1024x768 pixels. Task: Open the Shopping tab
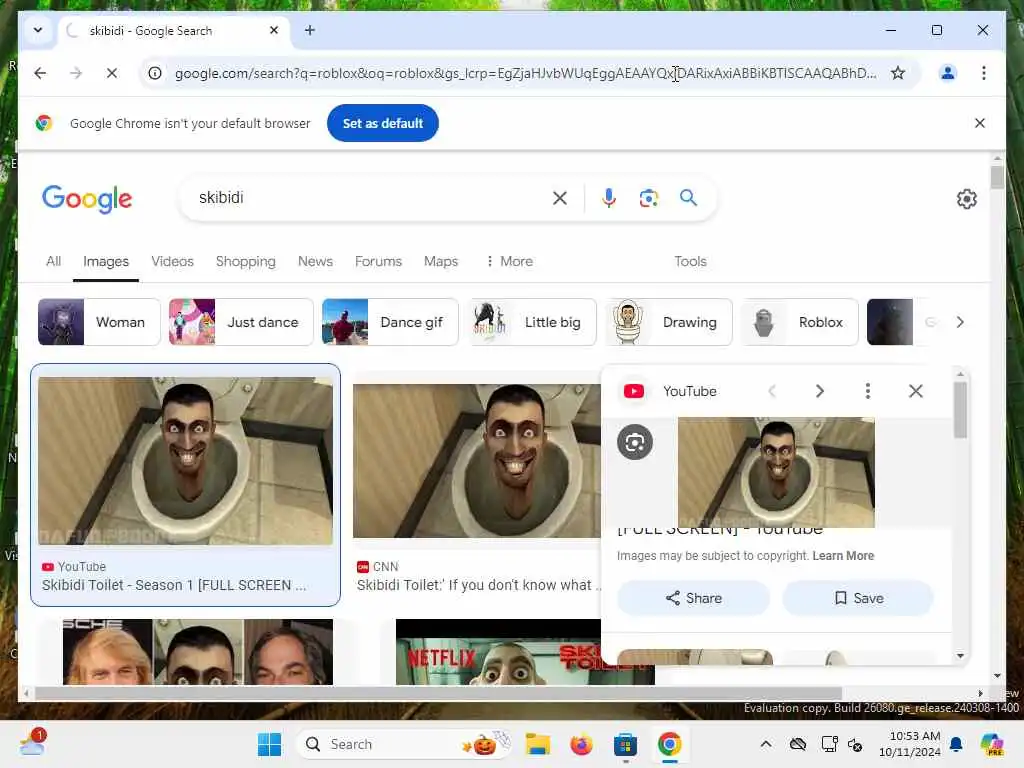click(246, 261)
